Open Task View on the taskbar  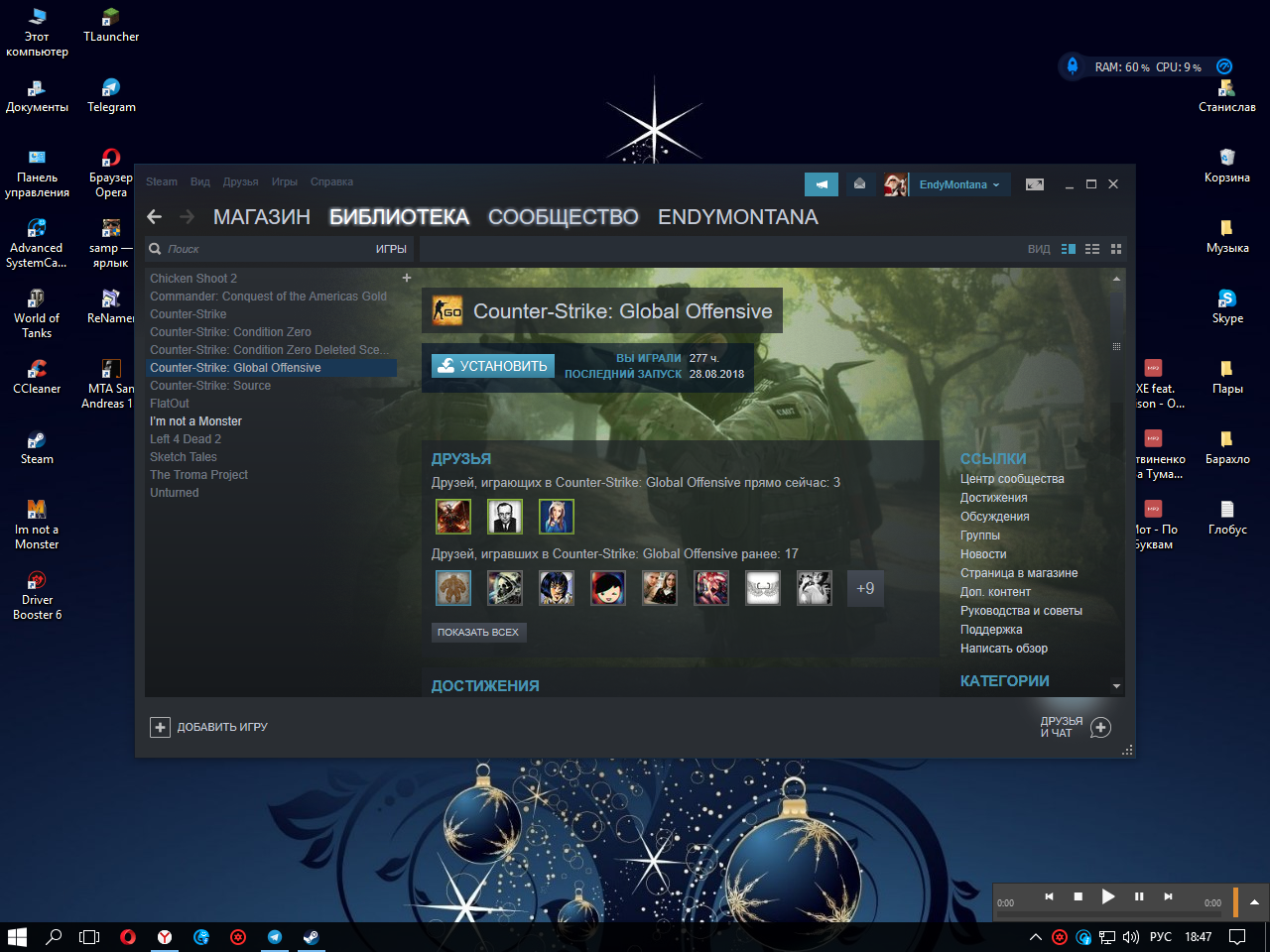pyautogui.click(x=89, y=937)
